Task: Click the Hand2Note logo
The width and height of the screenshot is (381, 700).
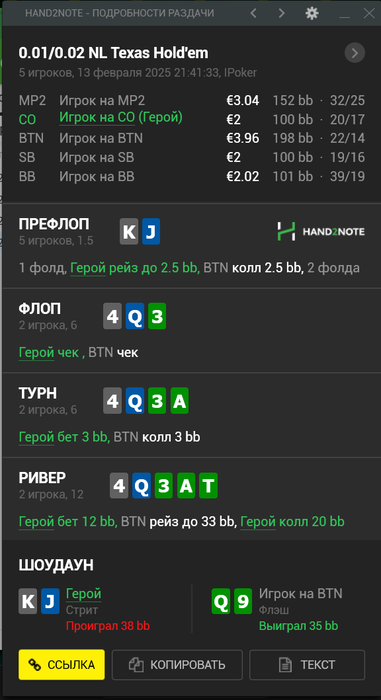Action: click(321, 231)
